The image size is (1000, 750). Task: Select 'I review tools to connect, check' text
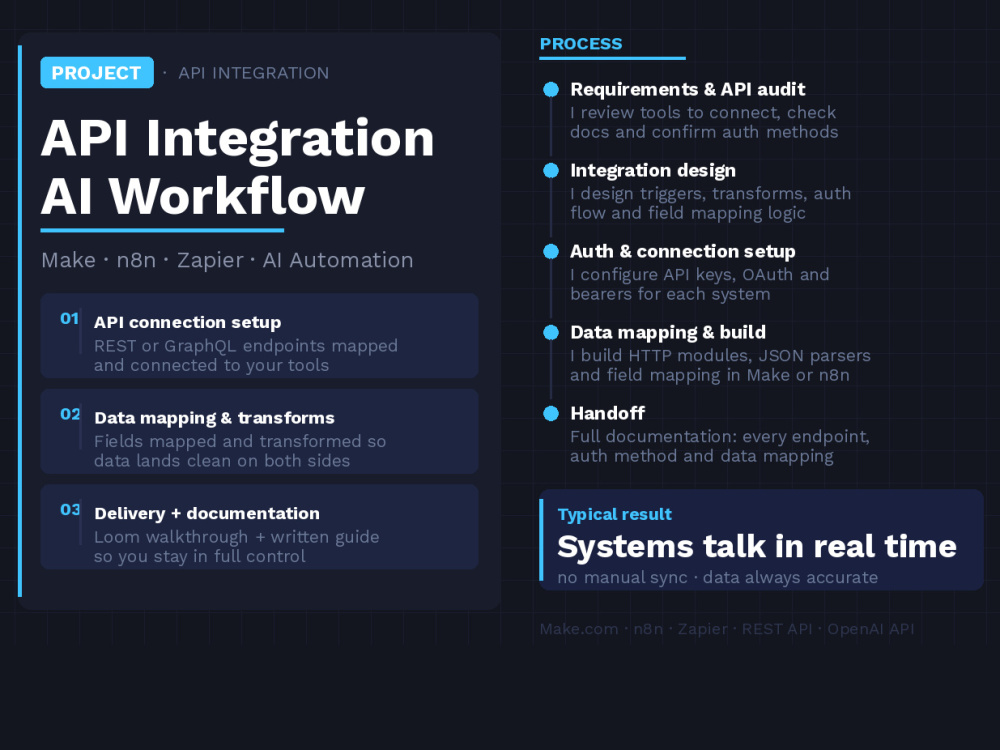click(x=703, y=112)
